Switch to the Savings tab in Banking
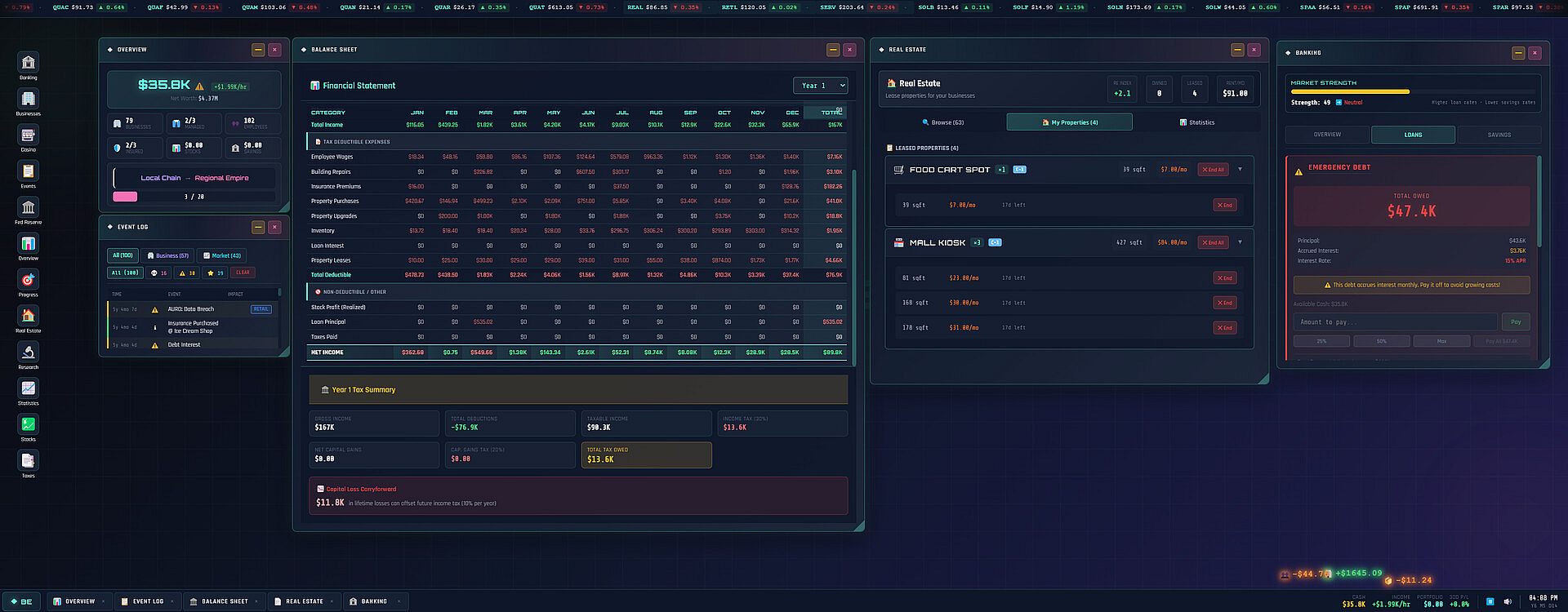This screenshot has width=1568, height=612. [x=1499, y=135]
